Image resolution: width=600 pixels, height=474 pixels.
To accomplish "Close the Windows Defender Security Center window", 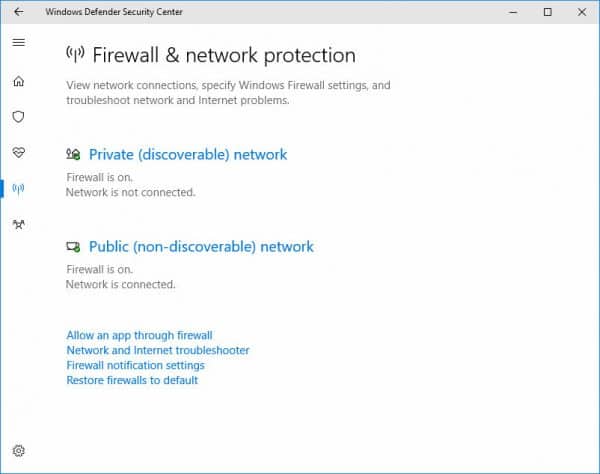I will point(582,12).
